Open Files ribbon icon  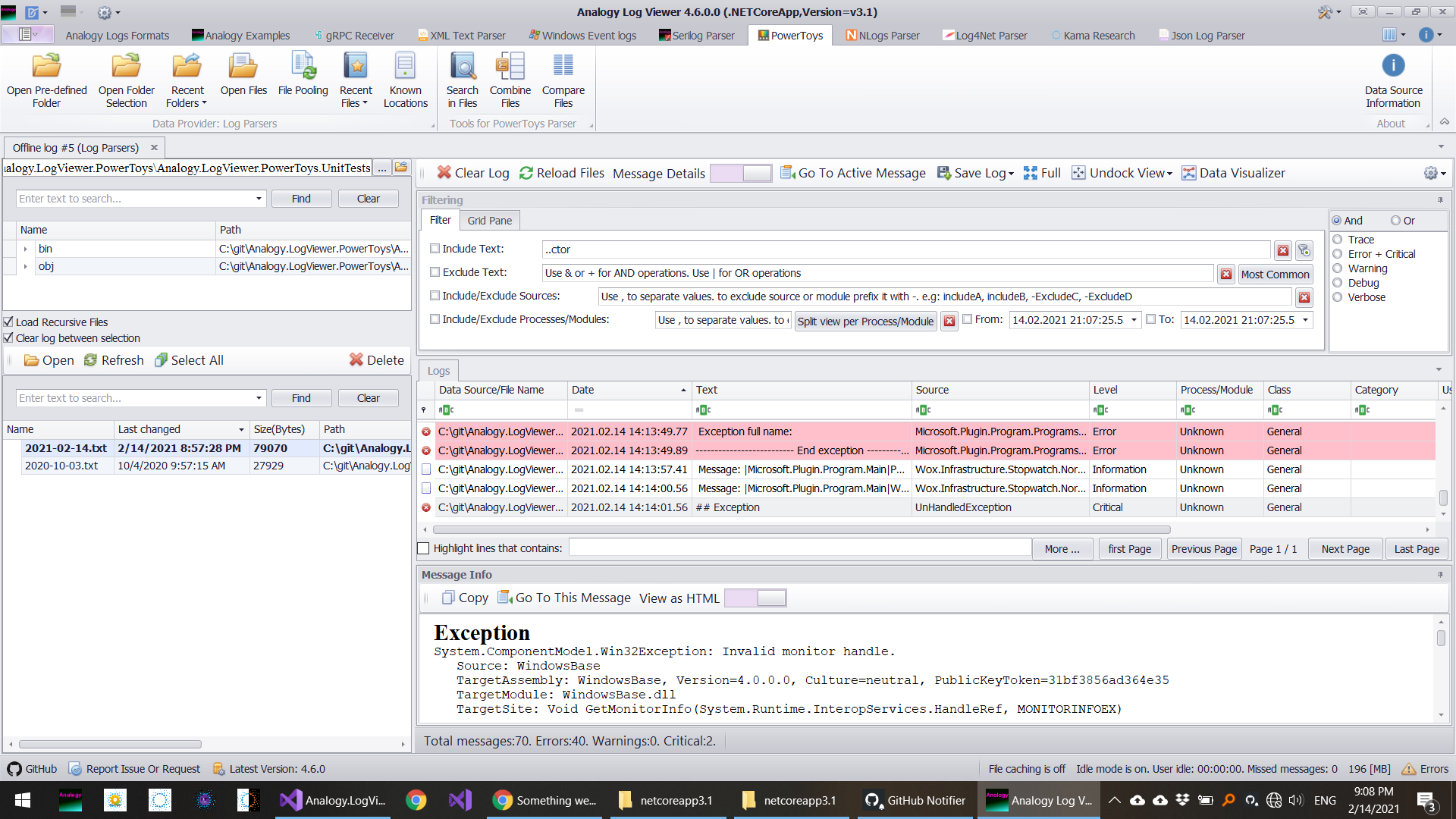[x=243, y=74]
